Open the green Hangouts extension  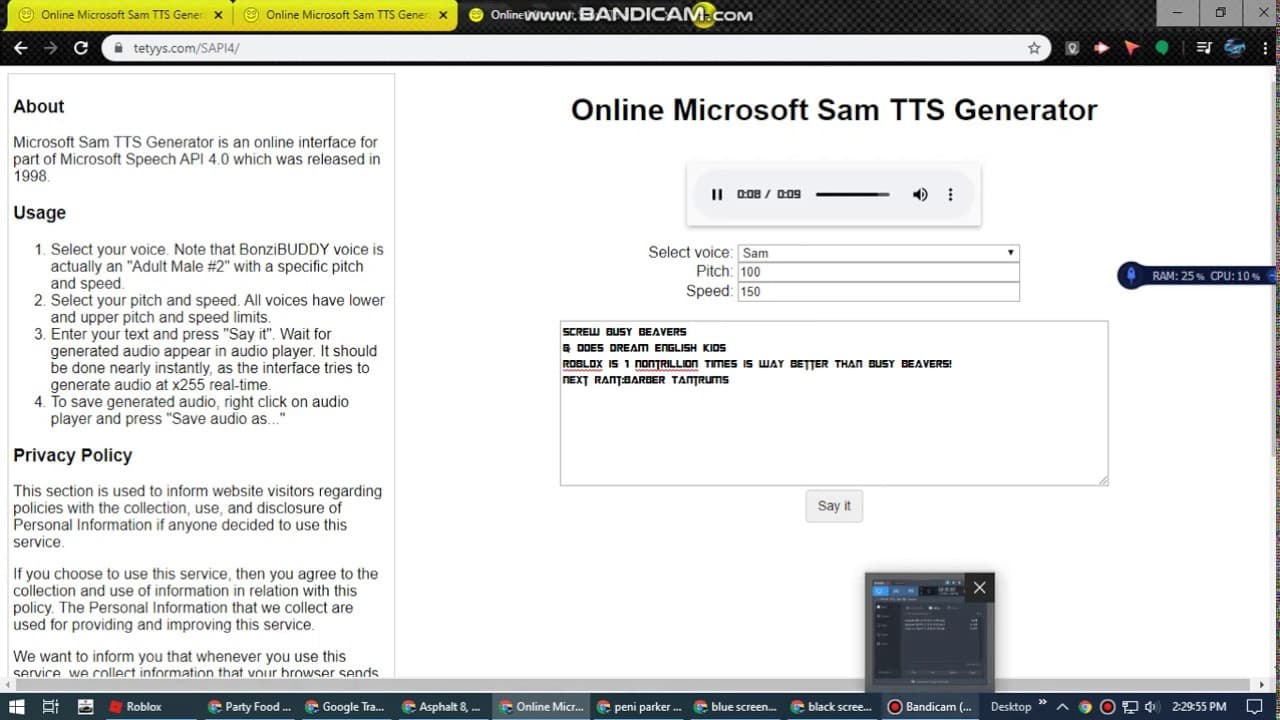tap(1162, 48)
